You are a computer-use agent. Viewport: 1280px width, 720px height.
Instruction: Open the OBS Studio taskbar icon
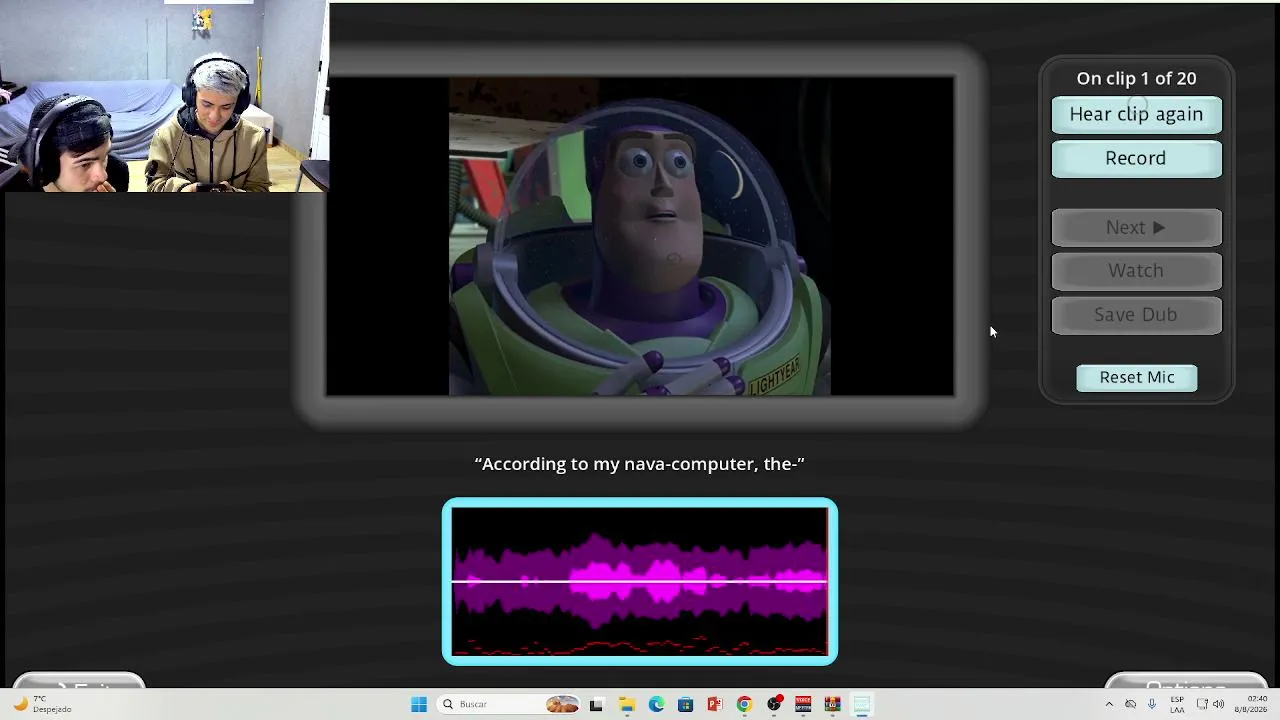point(774,705)
